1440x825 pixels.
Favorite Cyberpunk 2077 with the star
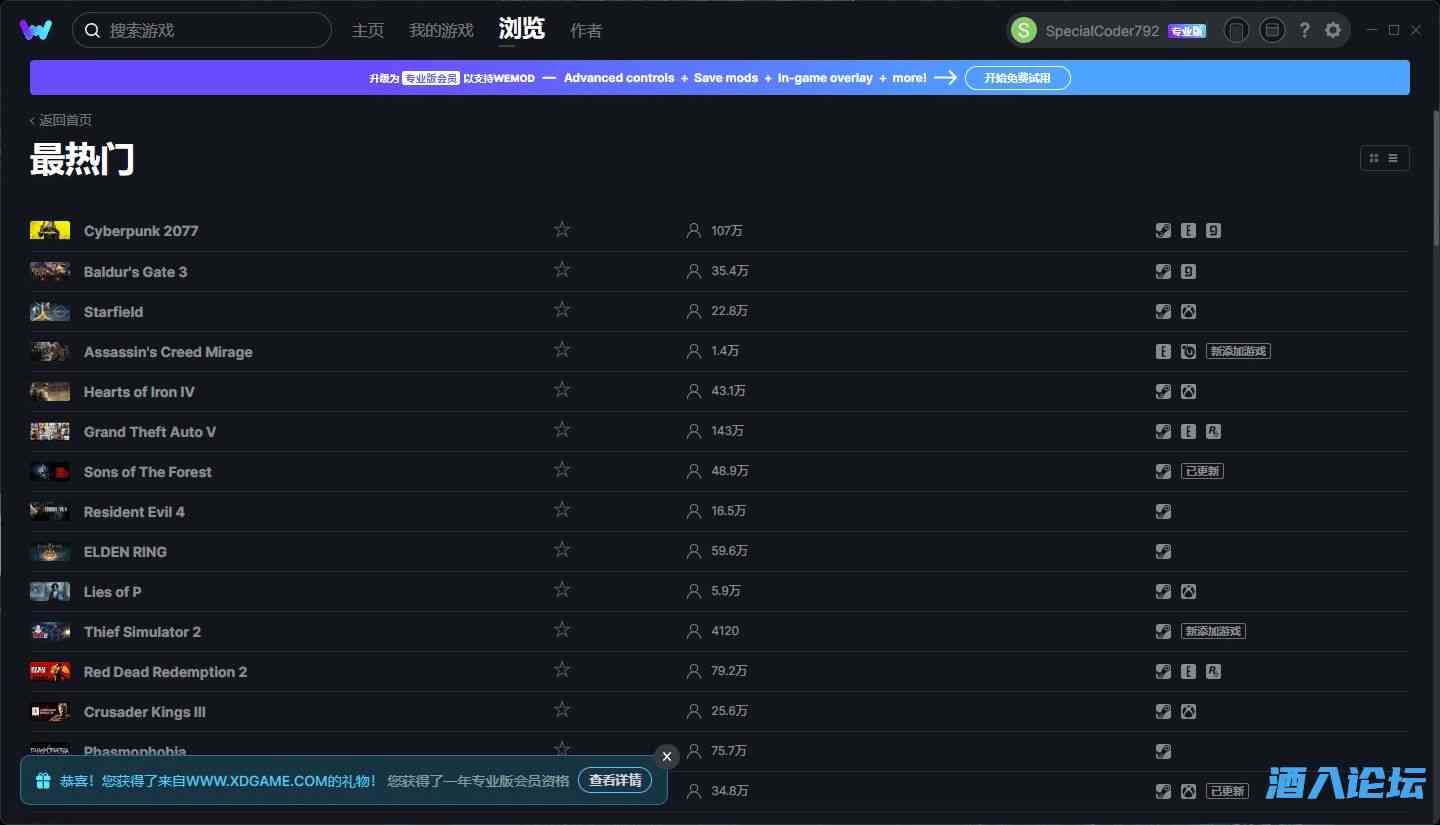562,230
